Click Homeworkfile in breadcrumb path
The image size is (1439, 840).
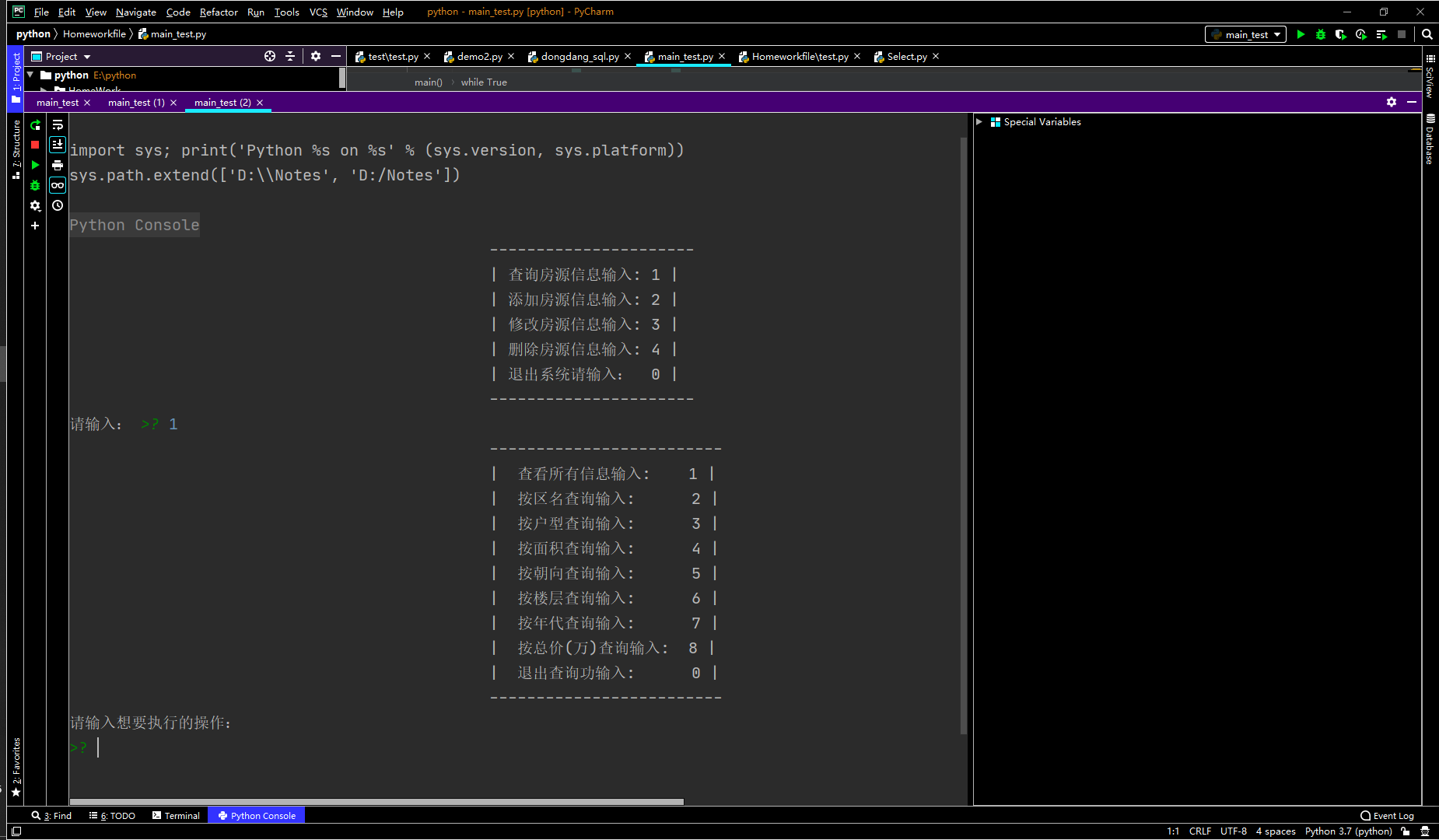coord(94,34)
